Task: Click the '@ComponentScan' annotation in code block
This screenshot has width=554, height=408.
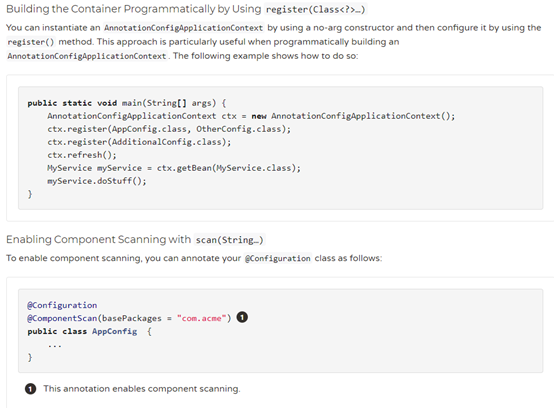Action: pyautogui.click(x=62, y=318)
